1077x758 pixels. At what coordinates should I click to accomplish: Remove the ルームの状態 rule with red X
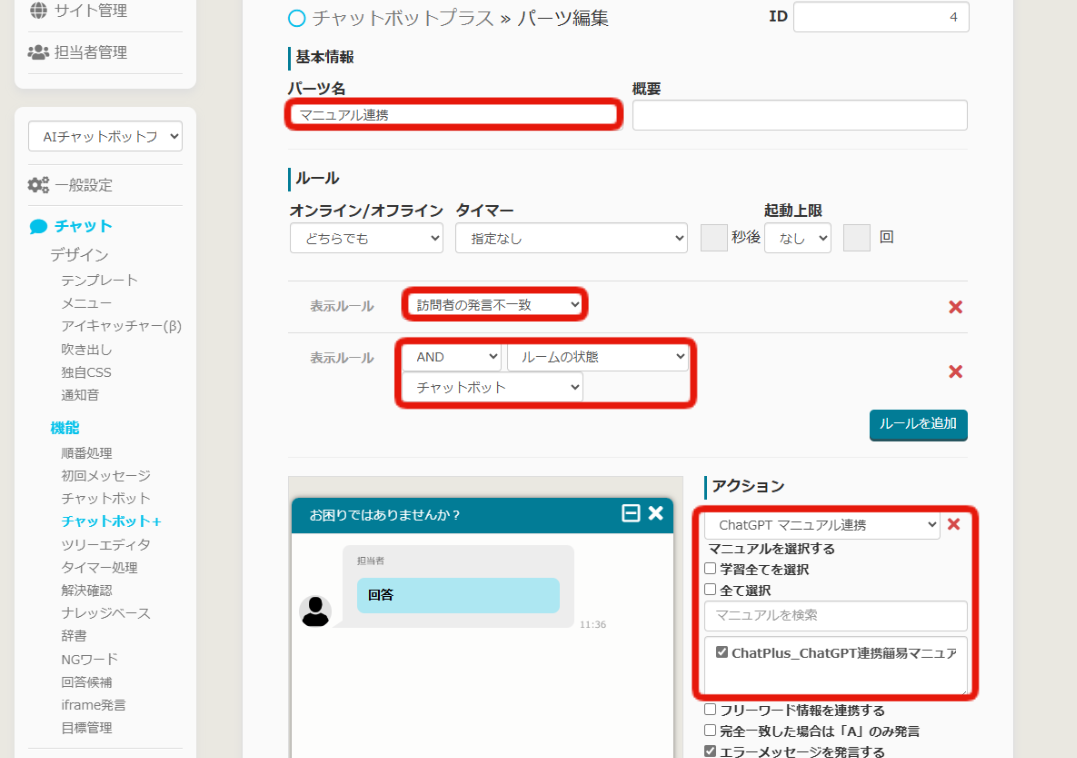point(955,371)
